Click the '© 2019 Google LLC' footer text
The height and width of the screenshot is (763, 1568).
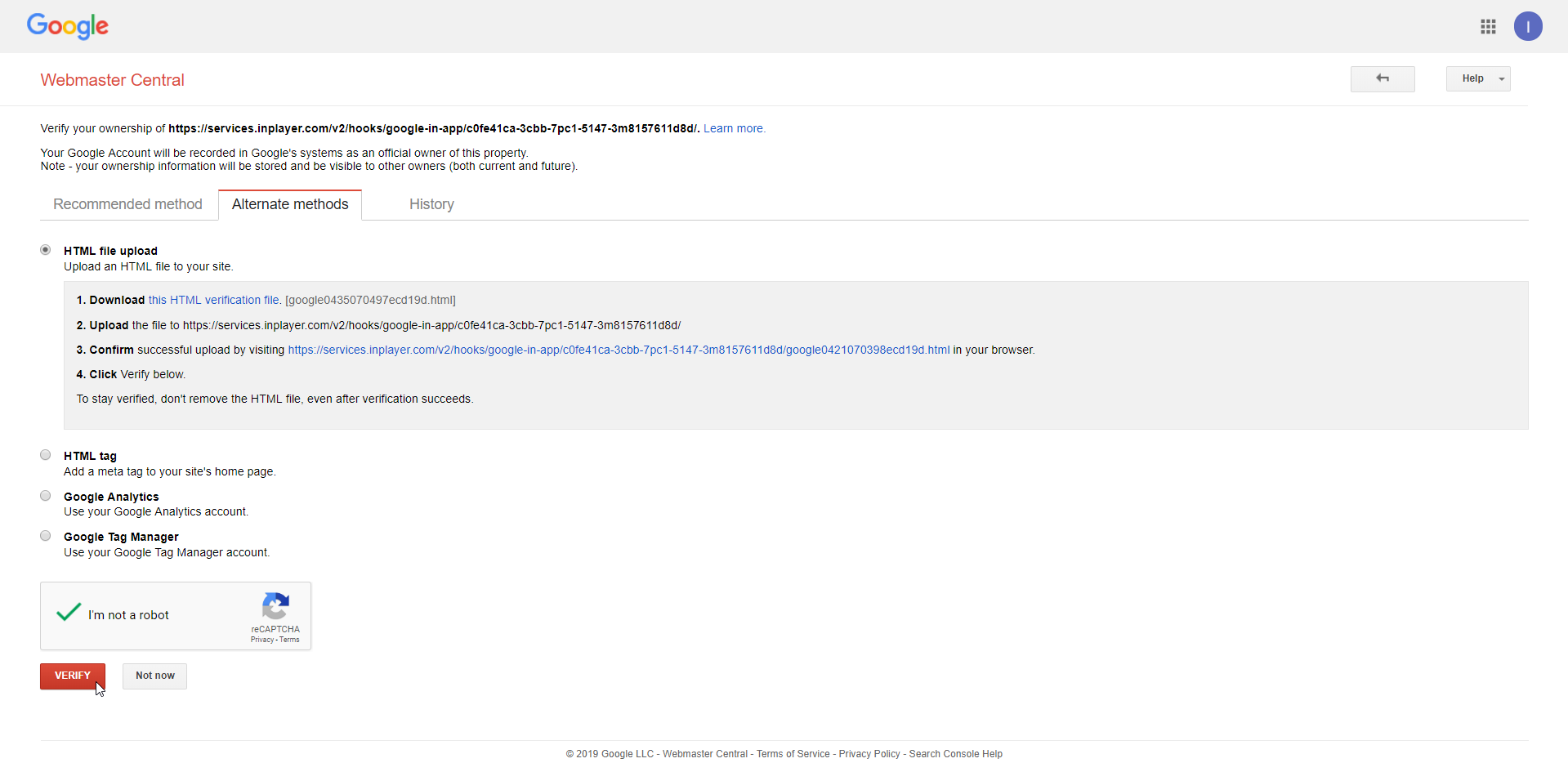(x=610, y=754)
